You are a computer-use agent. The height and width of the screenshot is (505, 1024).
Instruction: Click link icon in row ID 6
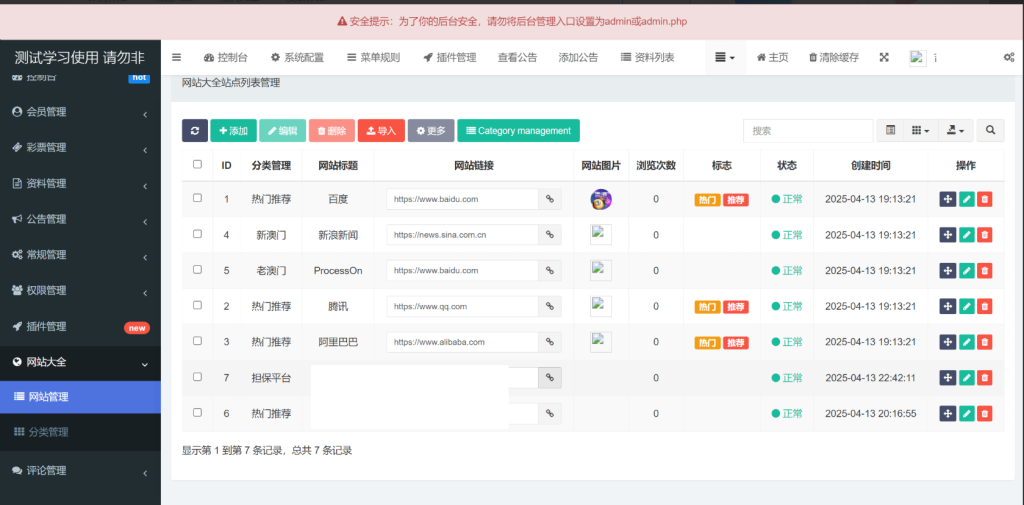tap(550, 414)
